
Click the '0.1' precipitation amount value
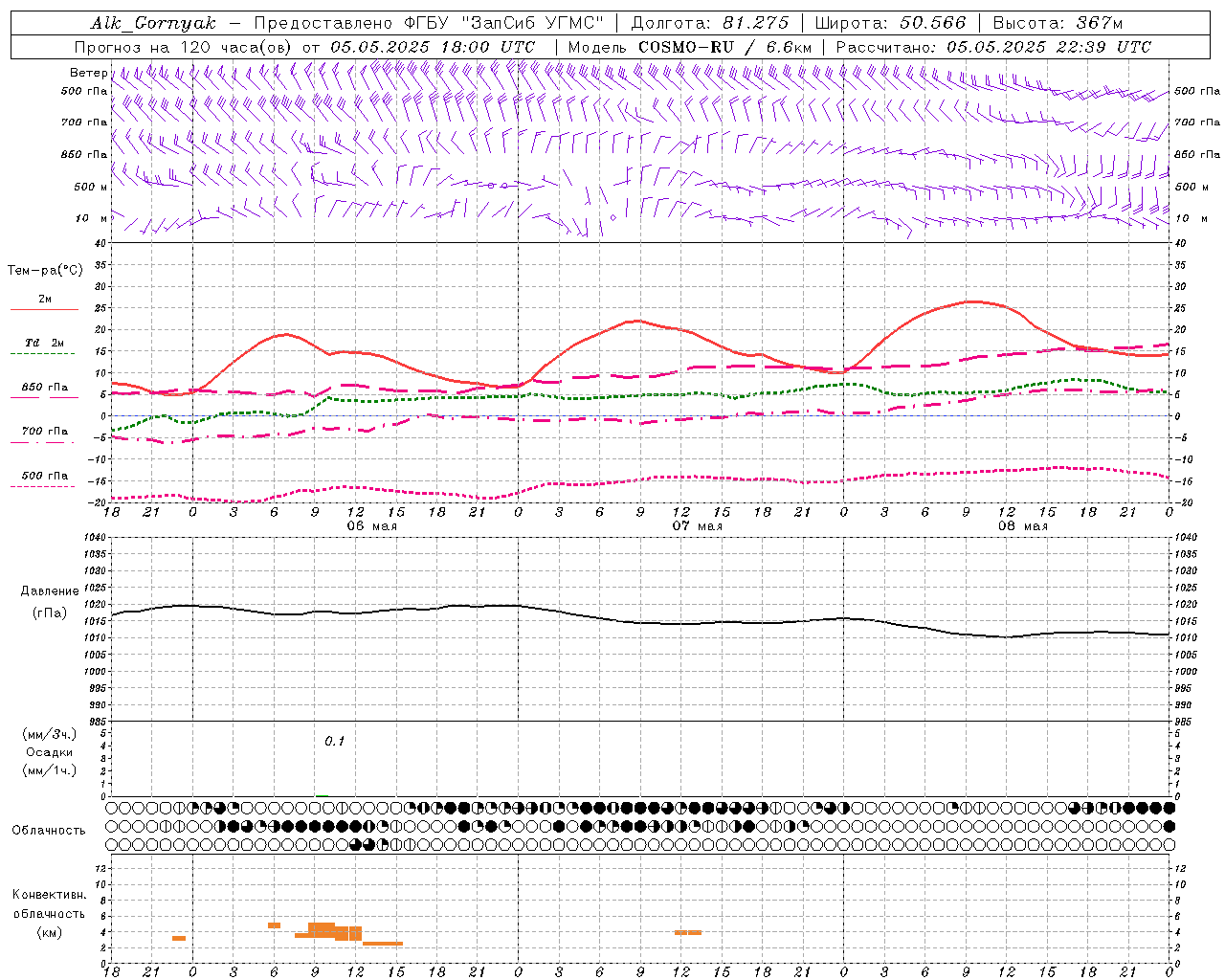334,741
